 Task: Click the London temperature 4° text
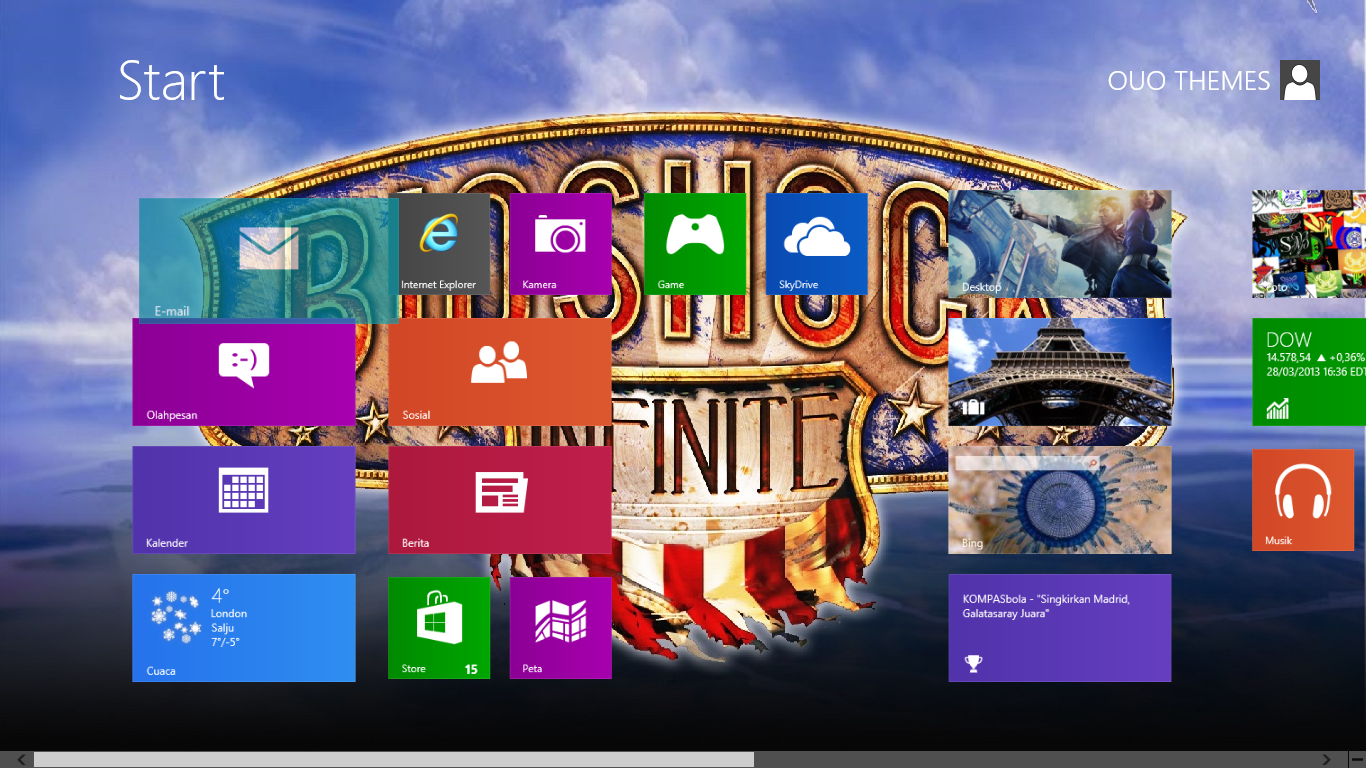click(x=221, y=595)
